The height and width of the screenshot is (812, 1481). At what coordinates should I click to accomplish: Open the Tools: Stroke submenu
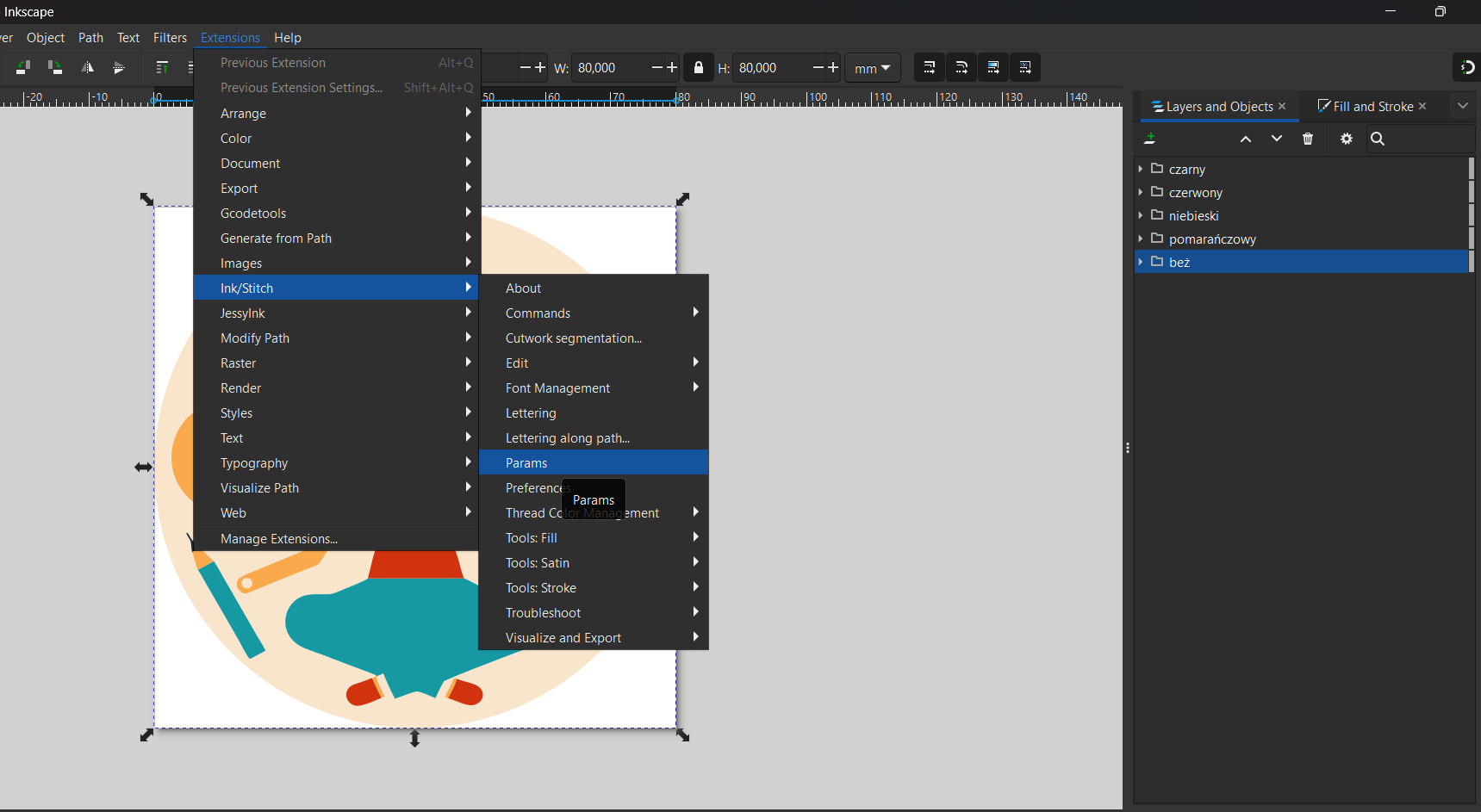[594, 587]
